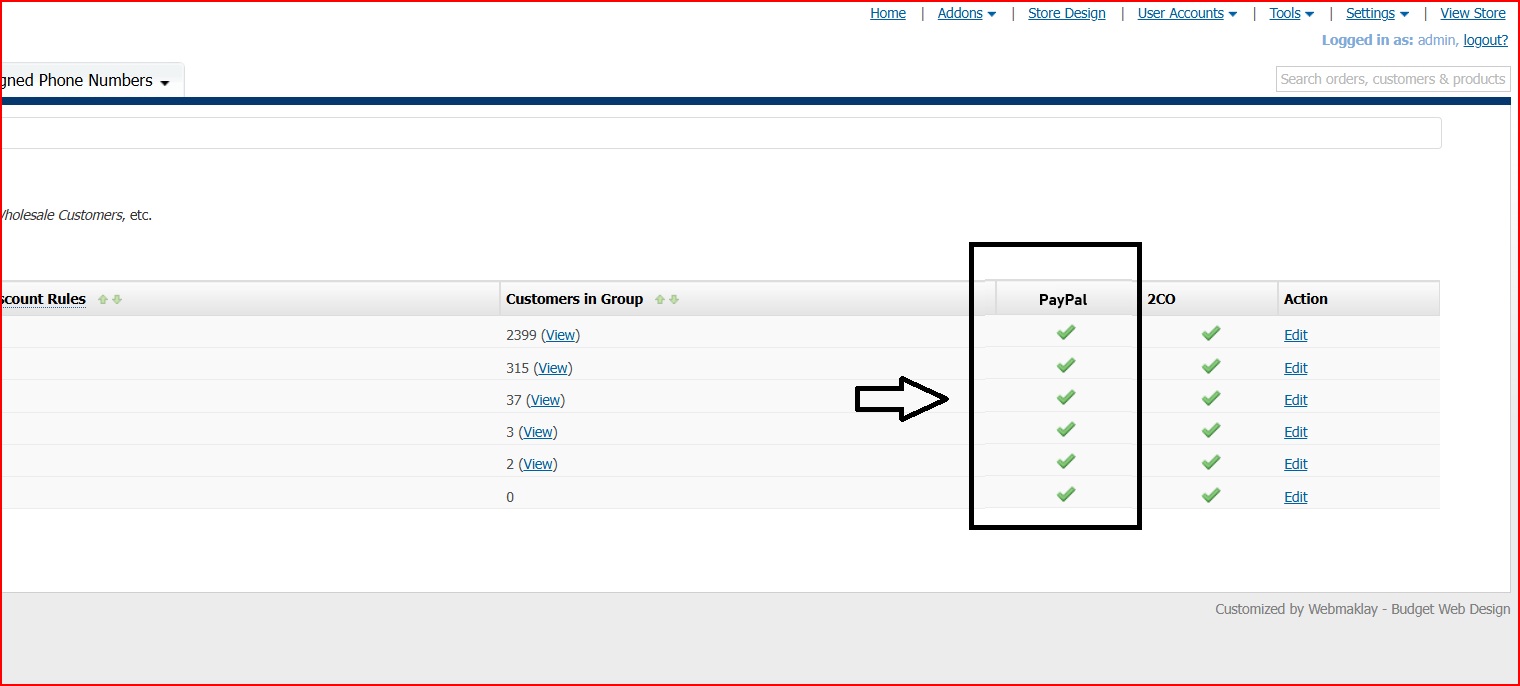Sort Discount Rules column ascending arrow
The height and width of the screenshot is (686, 1520).
(103, 300)
